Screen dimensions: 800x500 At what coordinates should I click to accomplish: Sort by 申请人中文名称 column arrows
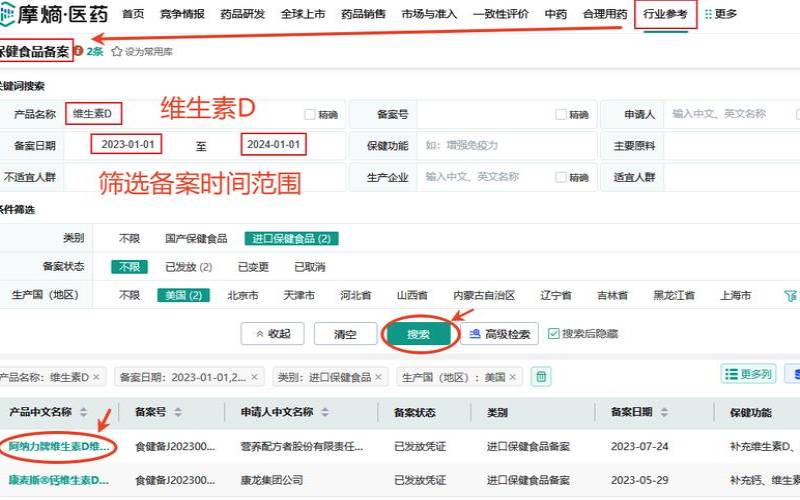325,412
